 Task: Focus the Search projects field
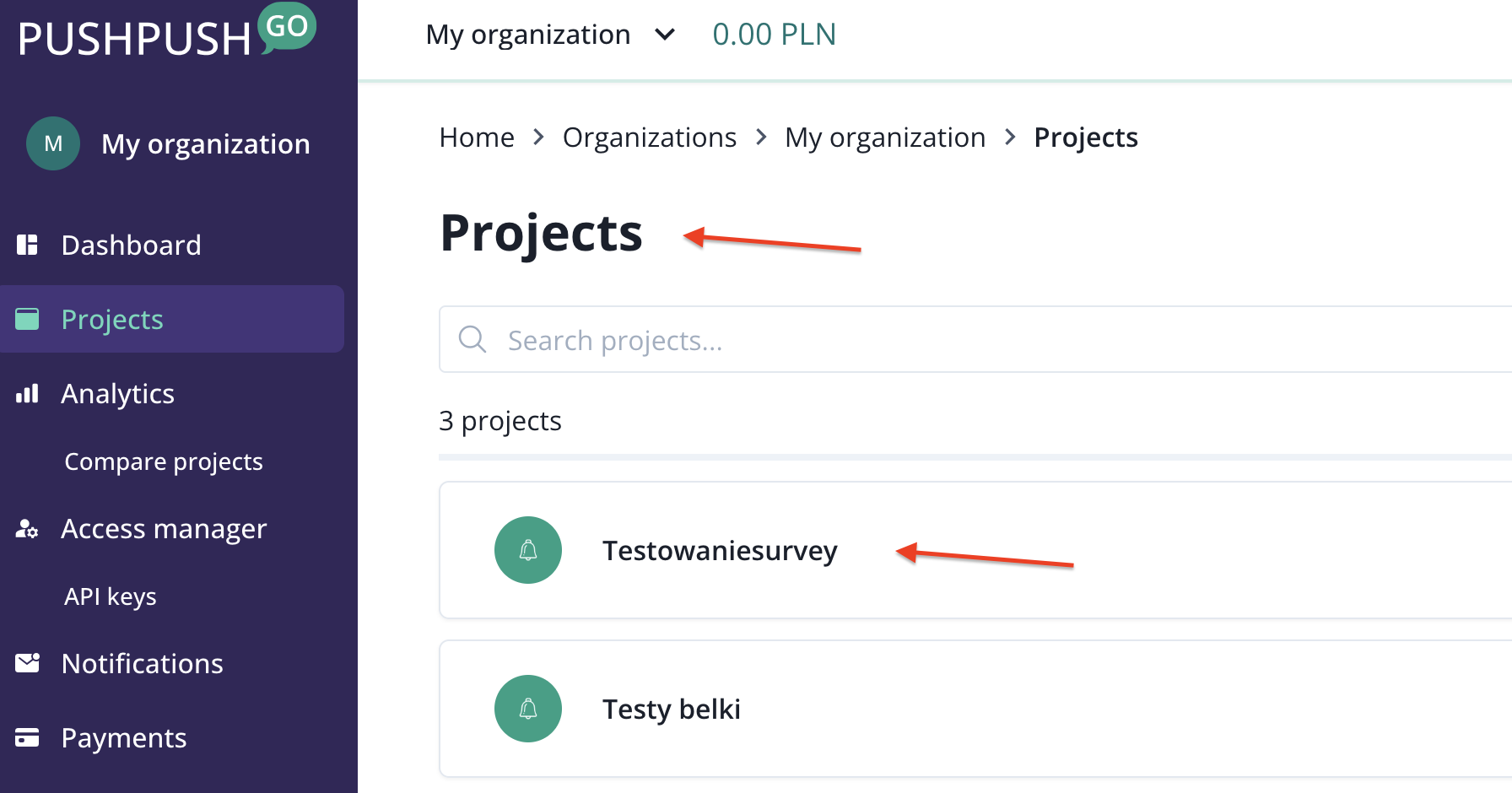[928, 340]
